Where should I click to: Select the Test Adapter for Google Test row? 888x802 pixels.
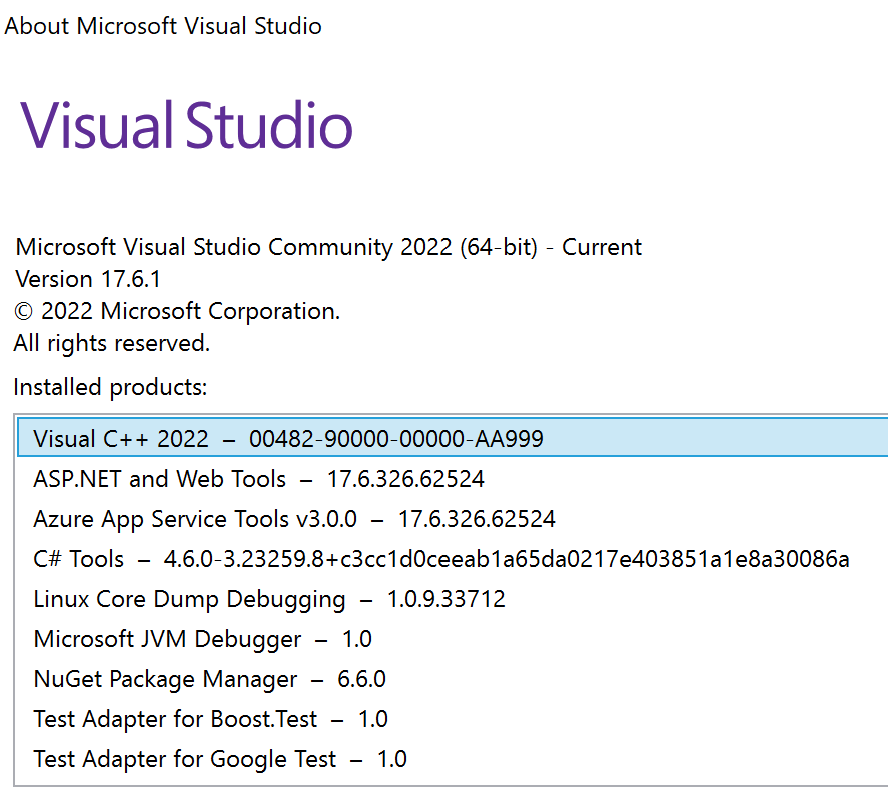pos(452,759)
